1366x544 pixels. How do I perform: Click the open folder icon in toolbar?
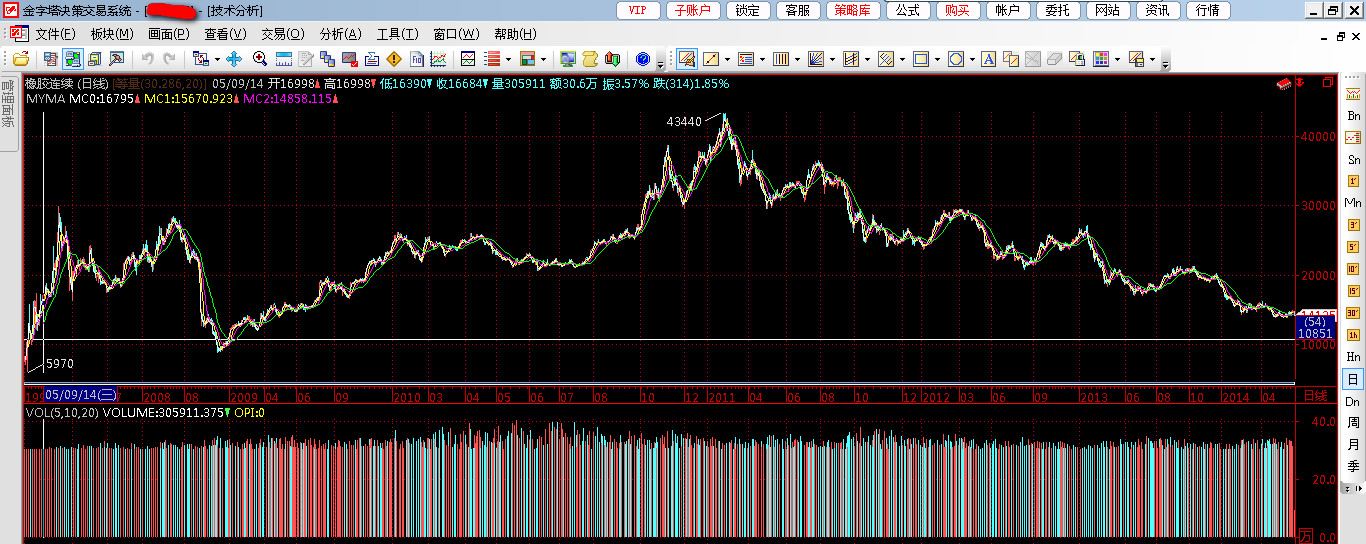20,60
